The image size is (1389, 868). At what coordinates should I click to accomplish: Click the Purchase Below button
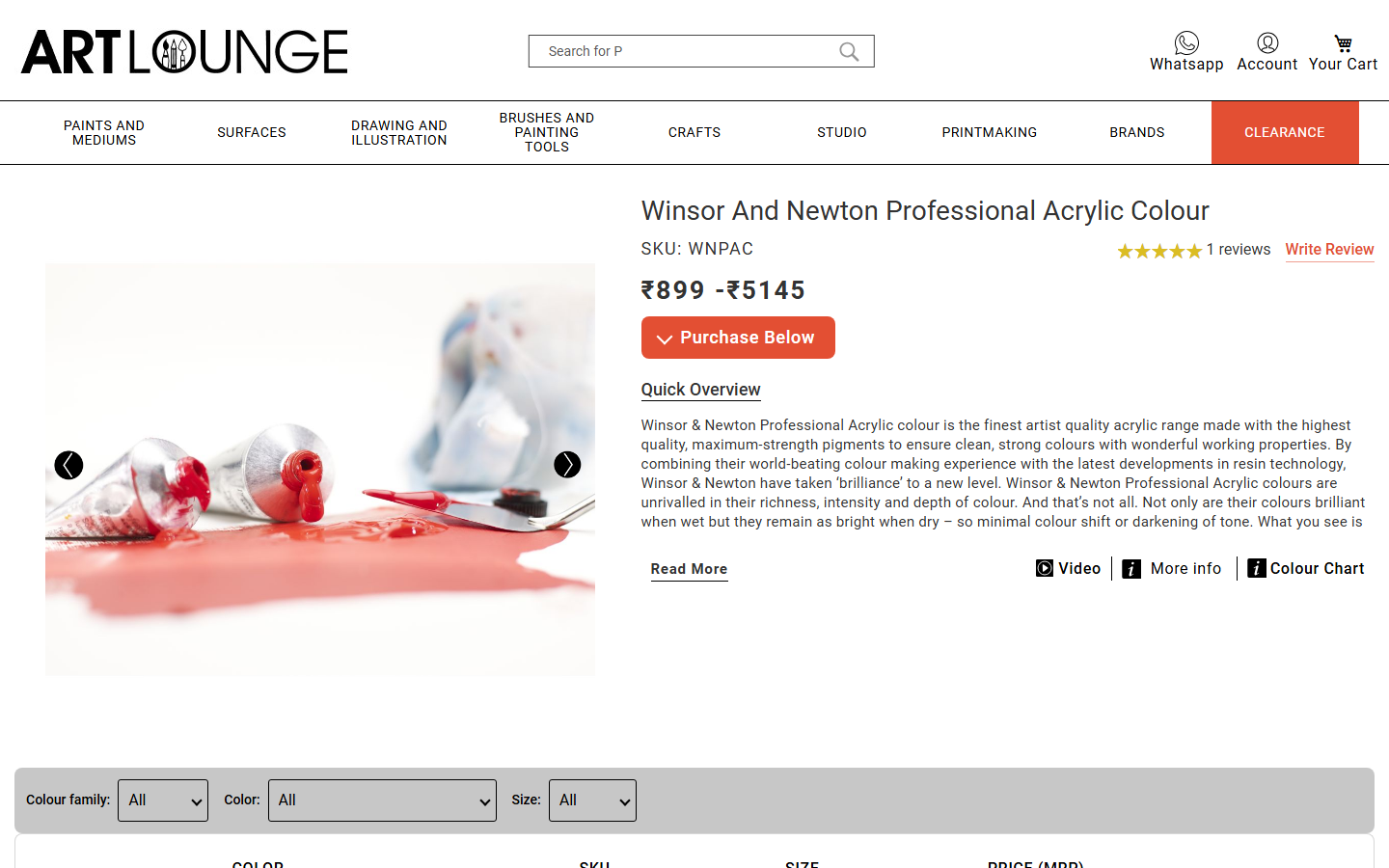point(738,338)
